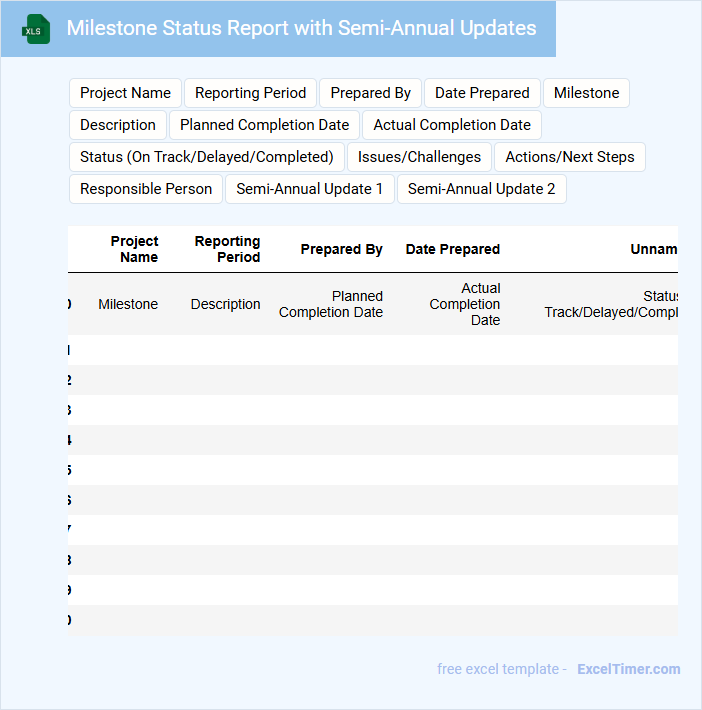Open the ExcelTimer.com link
This screenshot has width=702, height=710.
628,669
